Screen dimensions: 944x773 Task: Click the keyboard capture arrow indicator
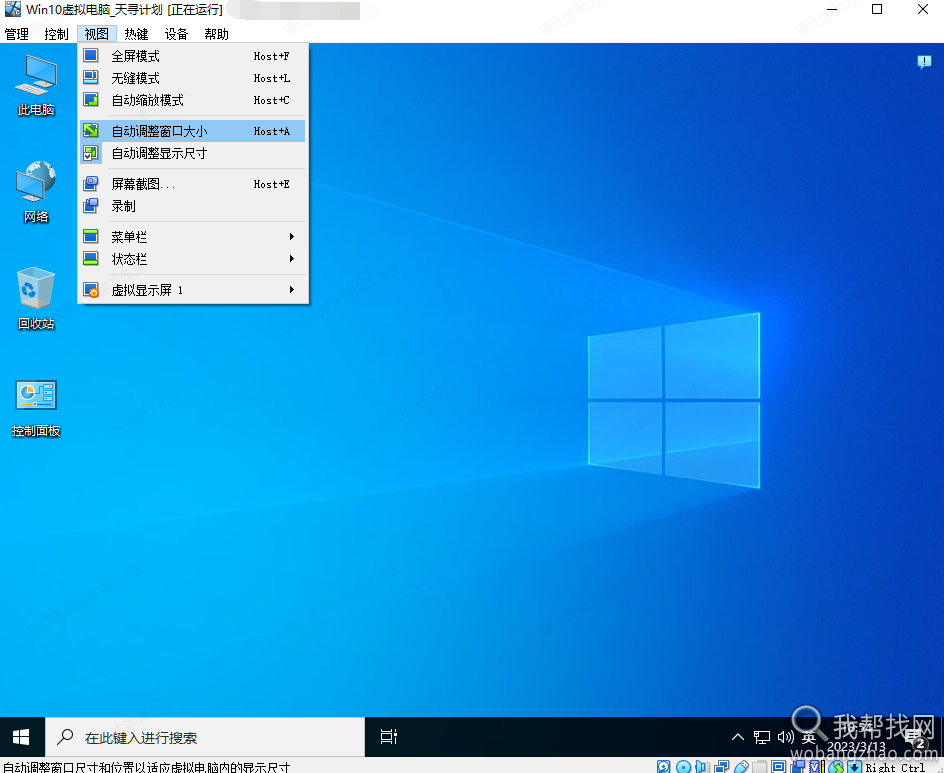tap(854, 766)
